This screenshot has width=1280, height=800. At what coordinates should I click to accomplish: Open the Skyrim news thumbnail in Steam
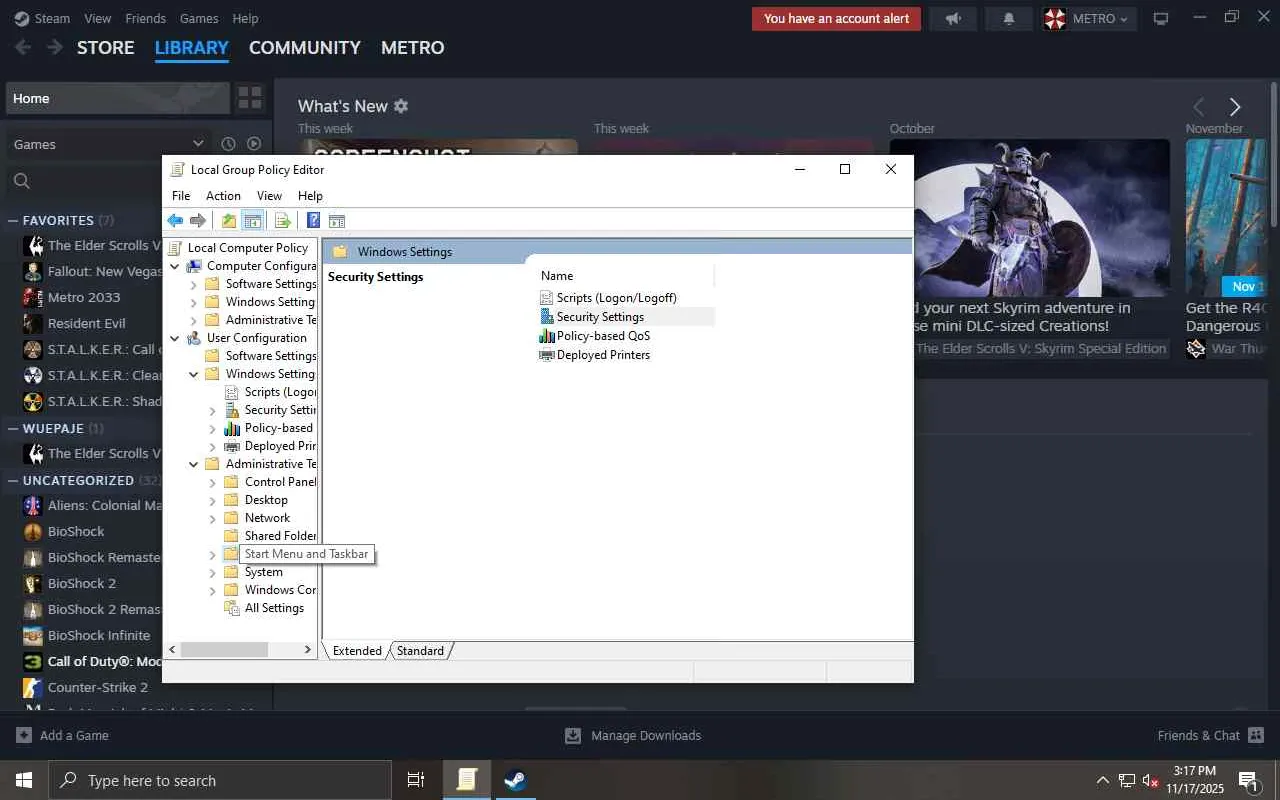point(1029,217)
